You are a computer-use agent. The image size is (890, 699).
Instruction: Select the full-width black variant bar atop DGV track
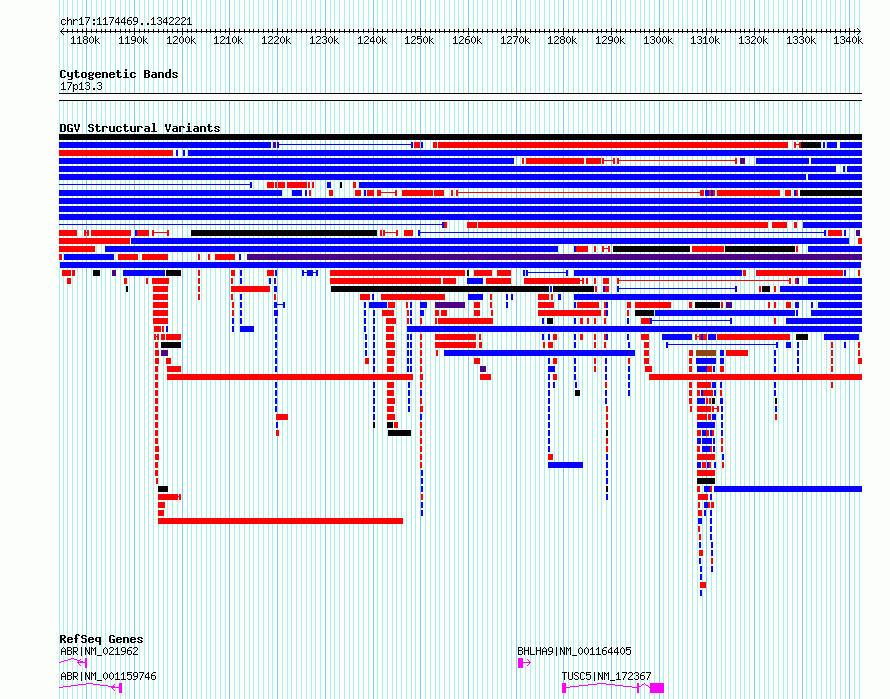click(460, 137)
